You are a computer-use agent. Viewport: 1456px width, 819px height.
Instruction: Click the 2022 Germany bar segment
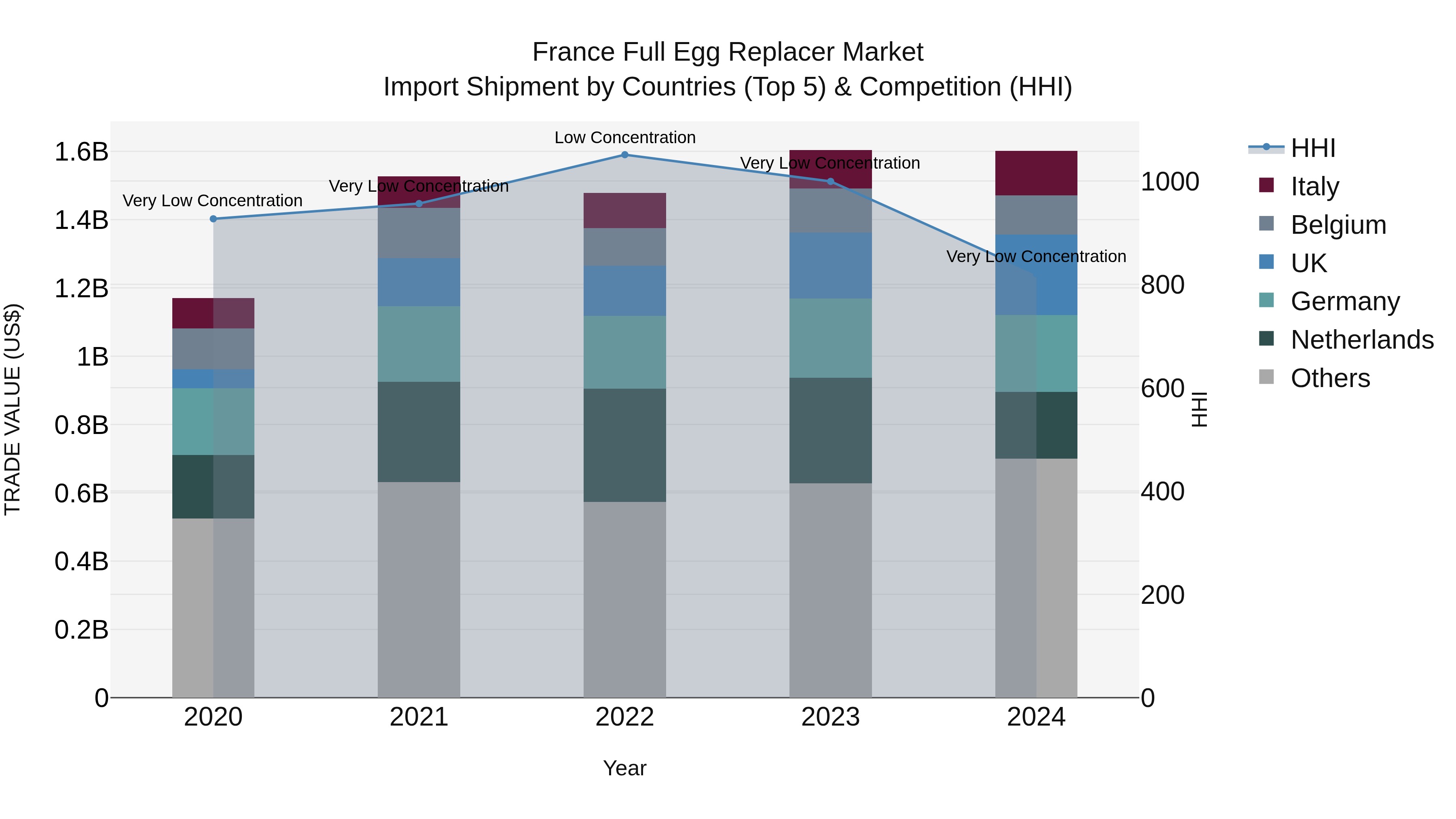(624, 353)
